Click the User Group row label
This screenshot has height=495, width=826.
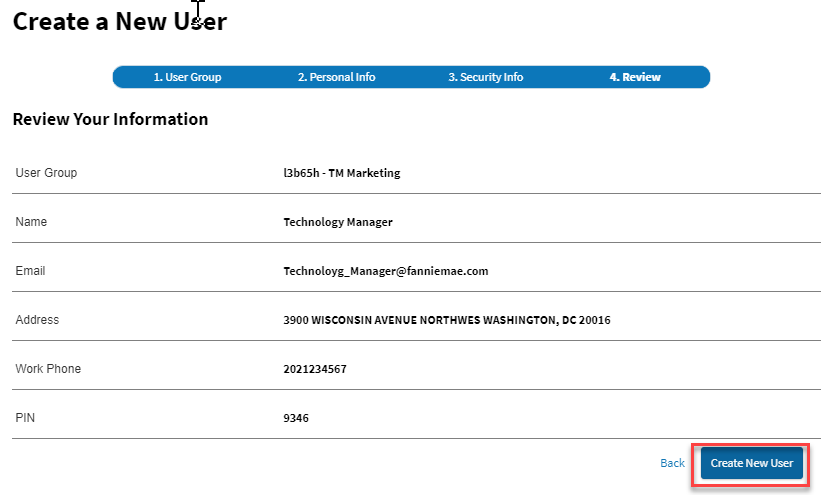[x=46, y=173]
